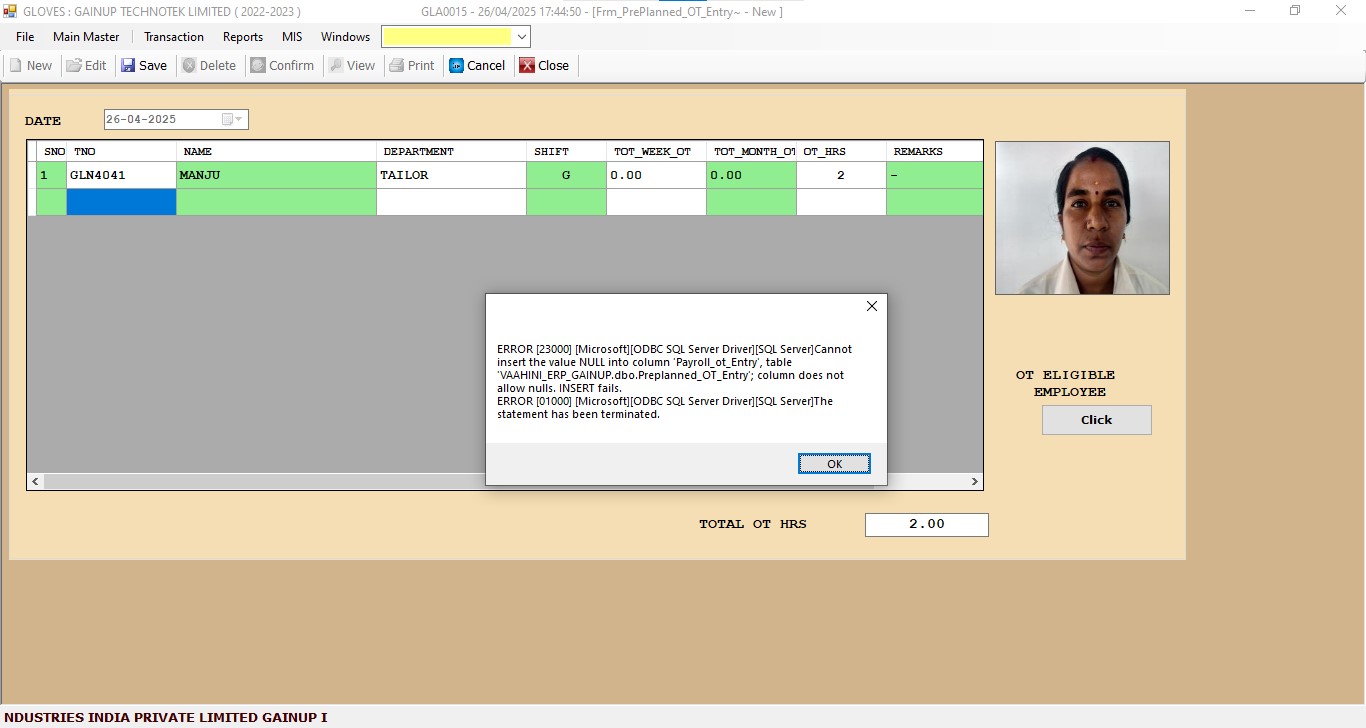
Task: Click the Delete toolbar icon
Action: click(x=189, y=66)
